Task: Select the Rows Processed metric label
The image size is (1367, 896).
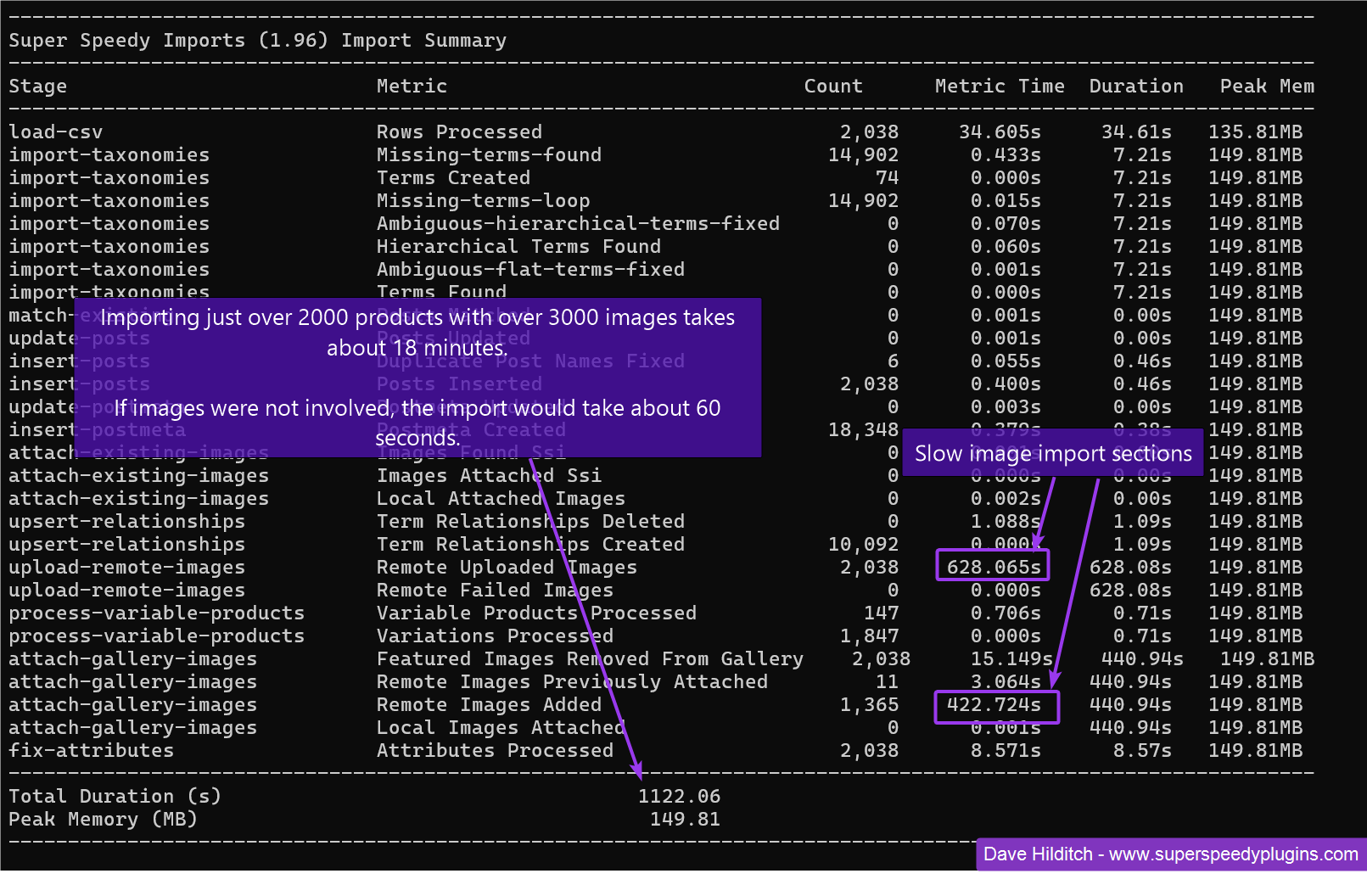Action: pyautogui.click(x=458, y=132)
